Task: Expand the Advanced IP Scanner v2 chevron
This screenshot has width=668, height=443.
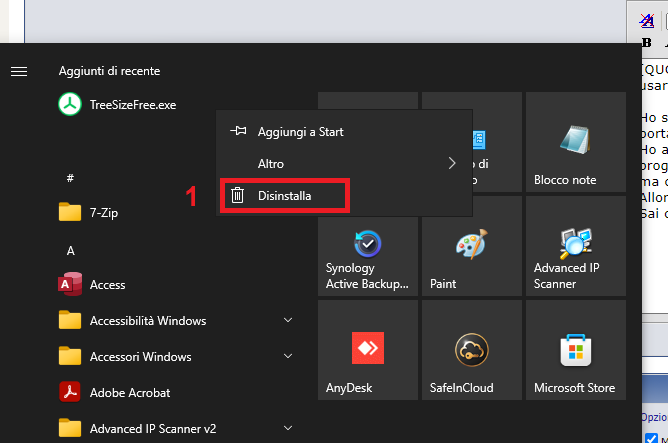Action: (x=288, y=428)
